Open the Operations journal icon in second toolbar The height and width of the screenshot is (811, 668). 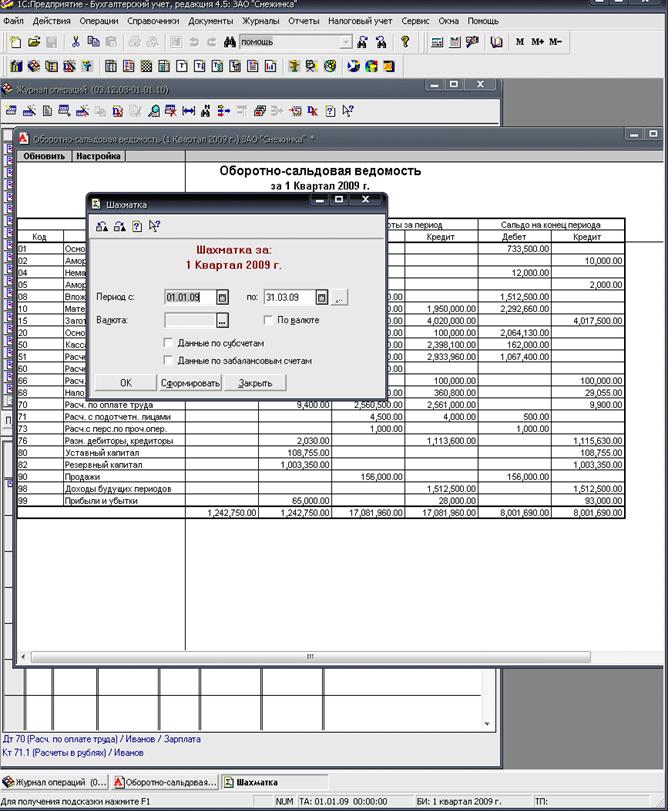point(34,66)
